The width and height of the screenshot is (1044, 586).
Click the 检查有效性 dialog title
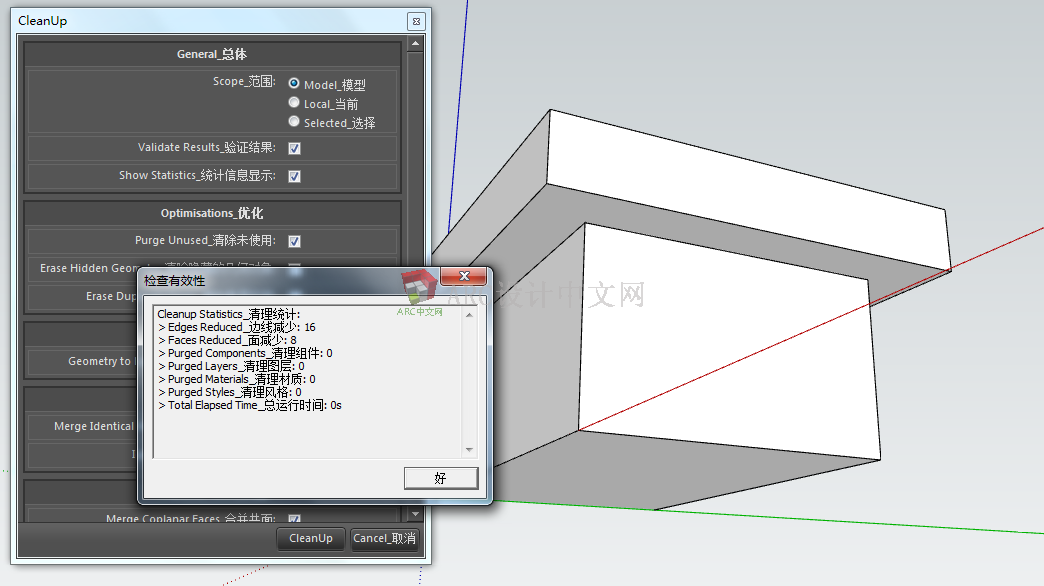coord(174,281)
